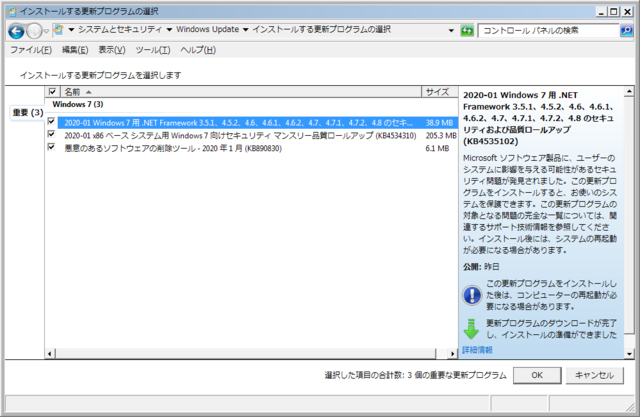Maximize the update selection window
The height and width of the screenshot is (417, 640).
click(613, 11)
